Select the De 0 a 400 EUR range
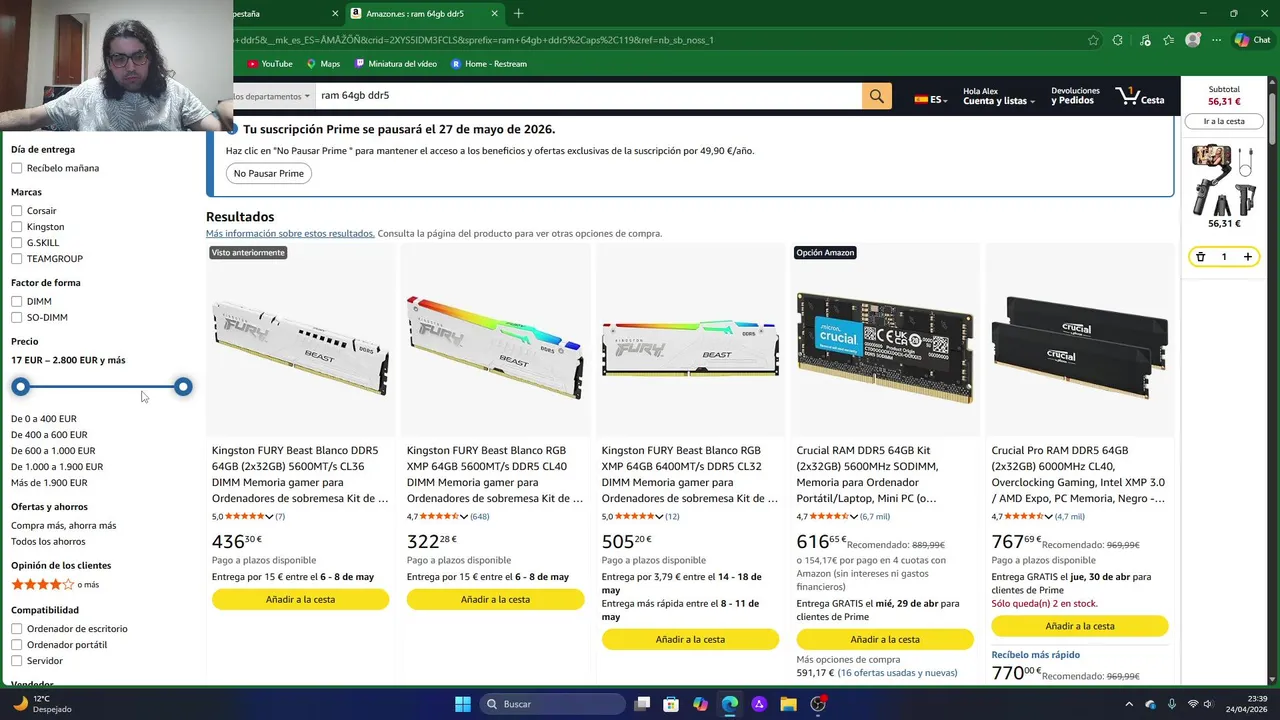This screenshot has width=1280, height=720. click(44, 419)
